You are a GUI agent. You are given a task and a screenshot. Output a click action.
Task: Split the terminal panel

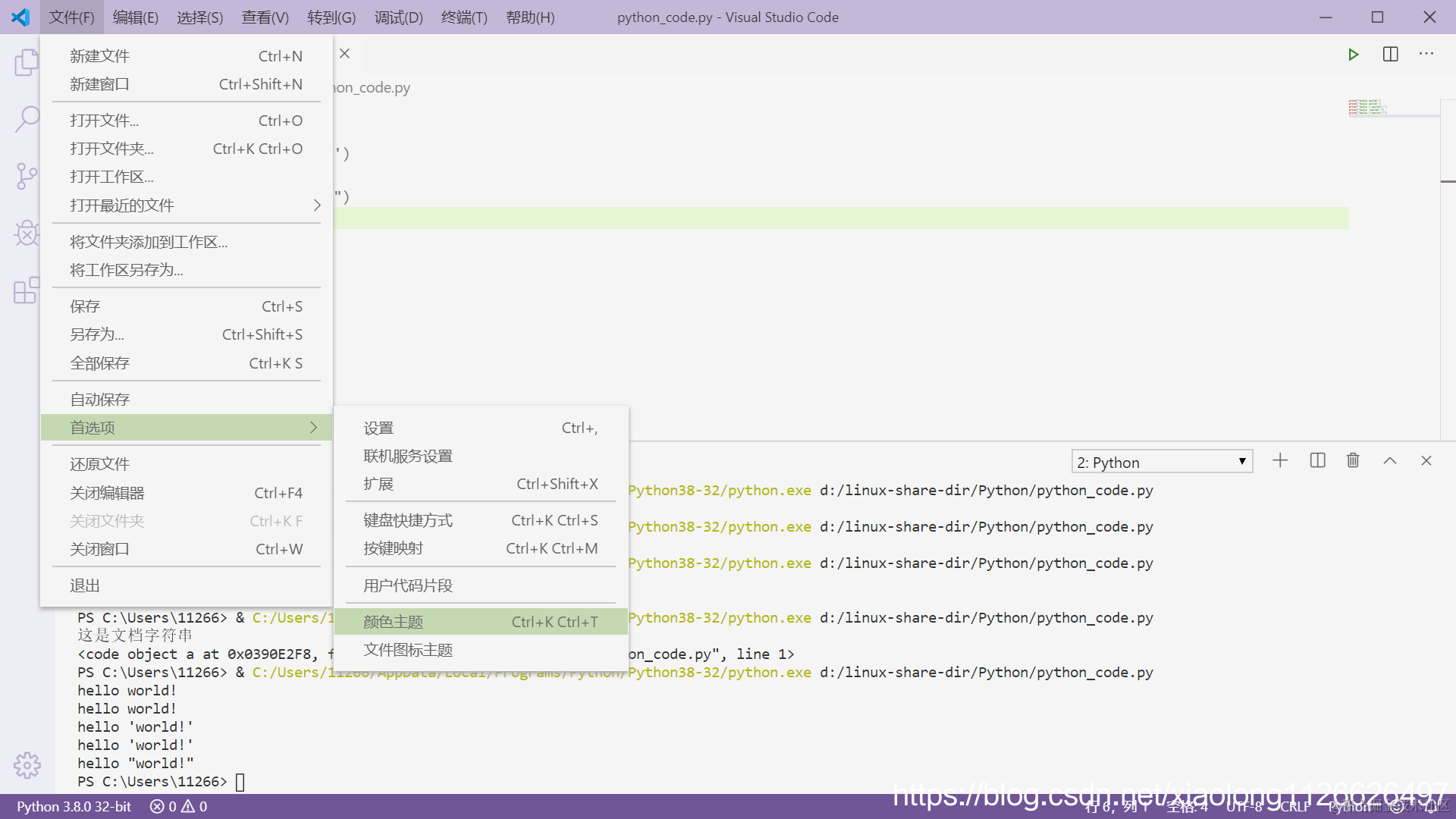tap(1317, 461)
